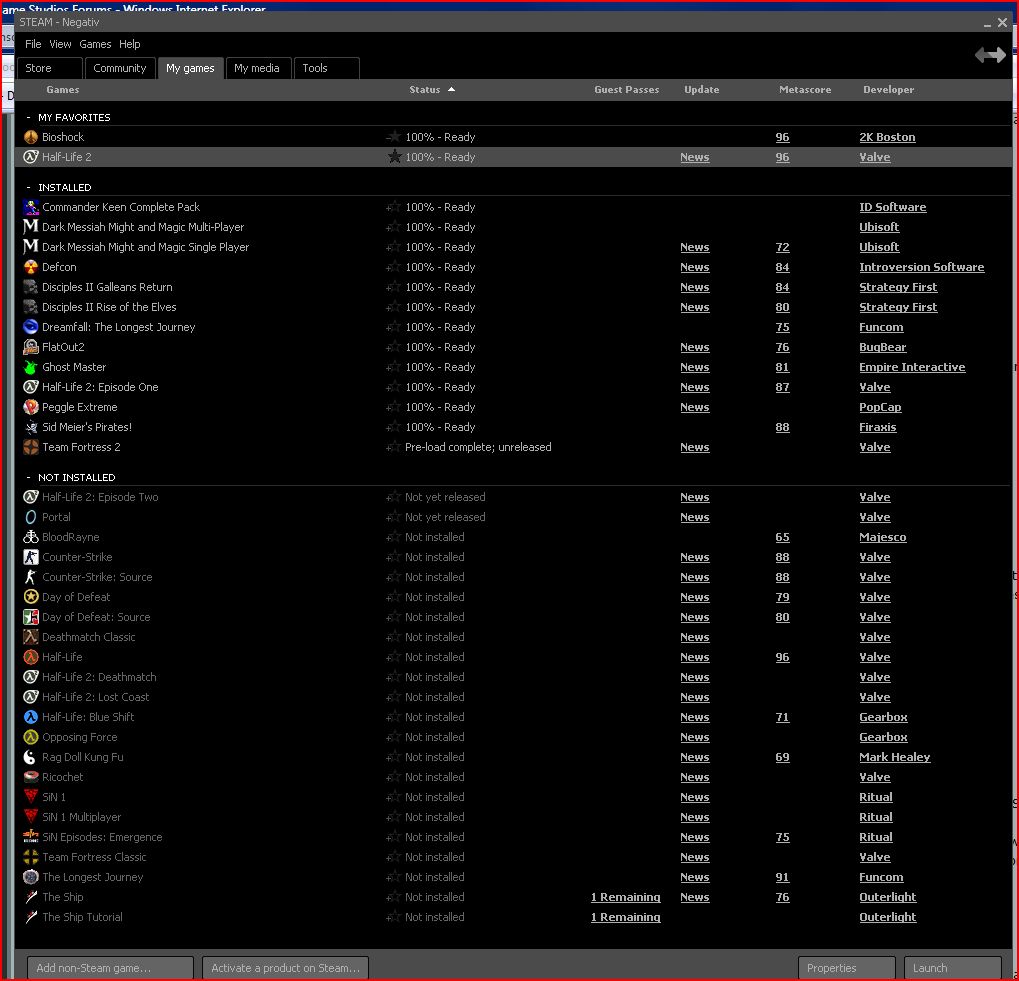The width and height of the screenshot is (1019, 981).
Task: Click the Ricochet game icon
Action: (x=31, y=777)
